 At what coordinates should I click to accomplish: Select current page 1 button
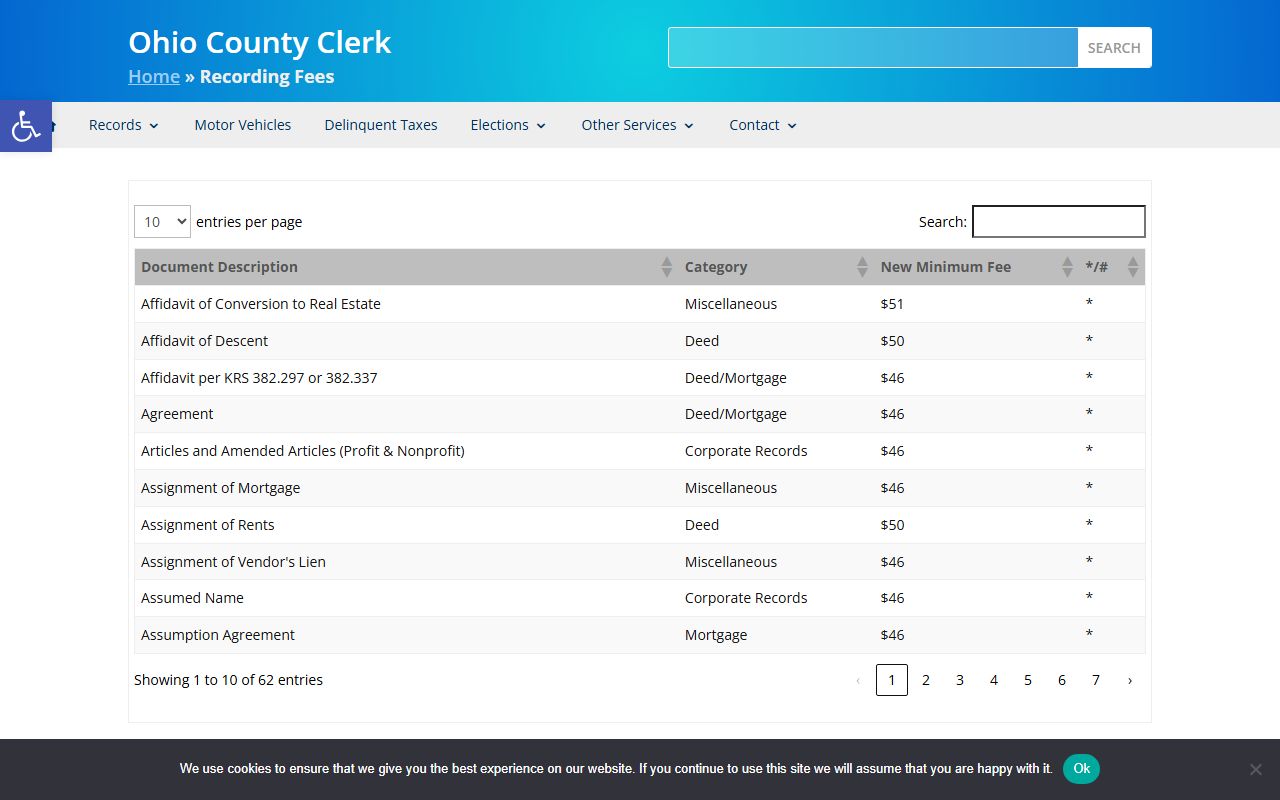[892, 680]
